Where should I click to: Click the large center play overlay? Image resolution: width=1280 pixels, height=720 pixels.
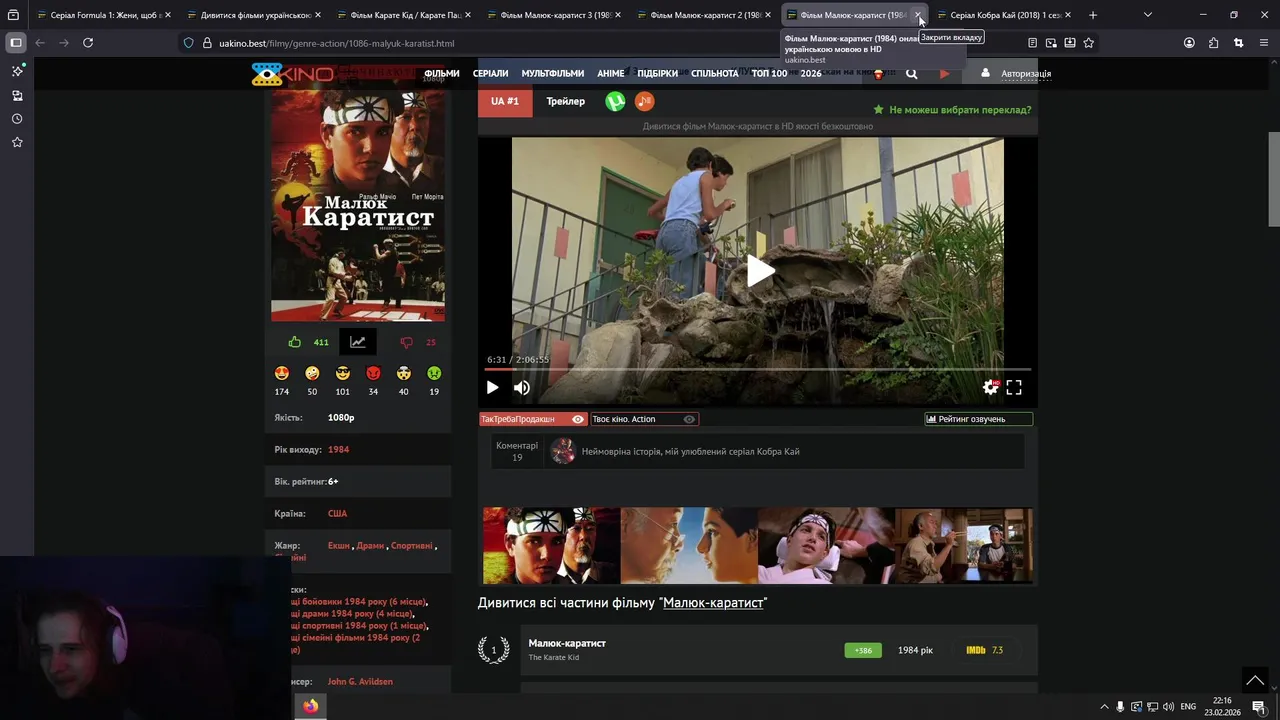(x=759, y=270)
